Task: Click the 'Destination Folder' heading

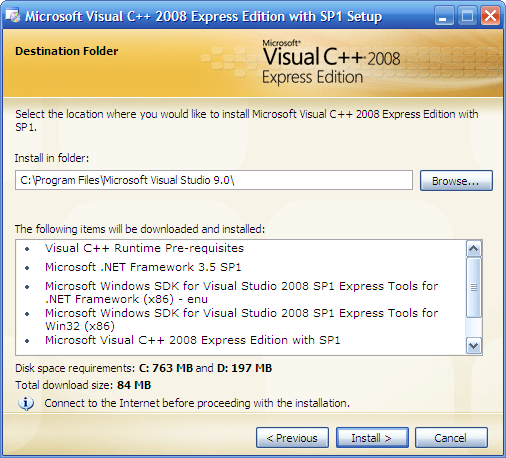Action: (x=67, y=51)
